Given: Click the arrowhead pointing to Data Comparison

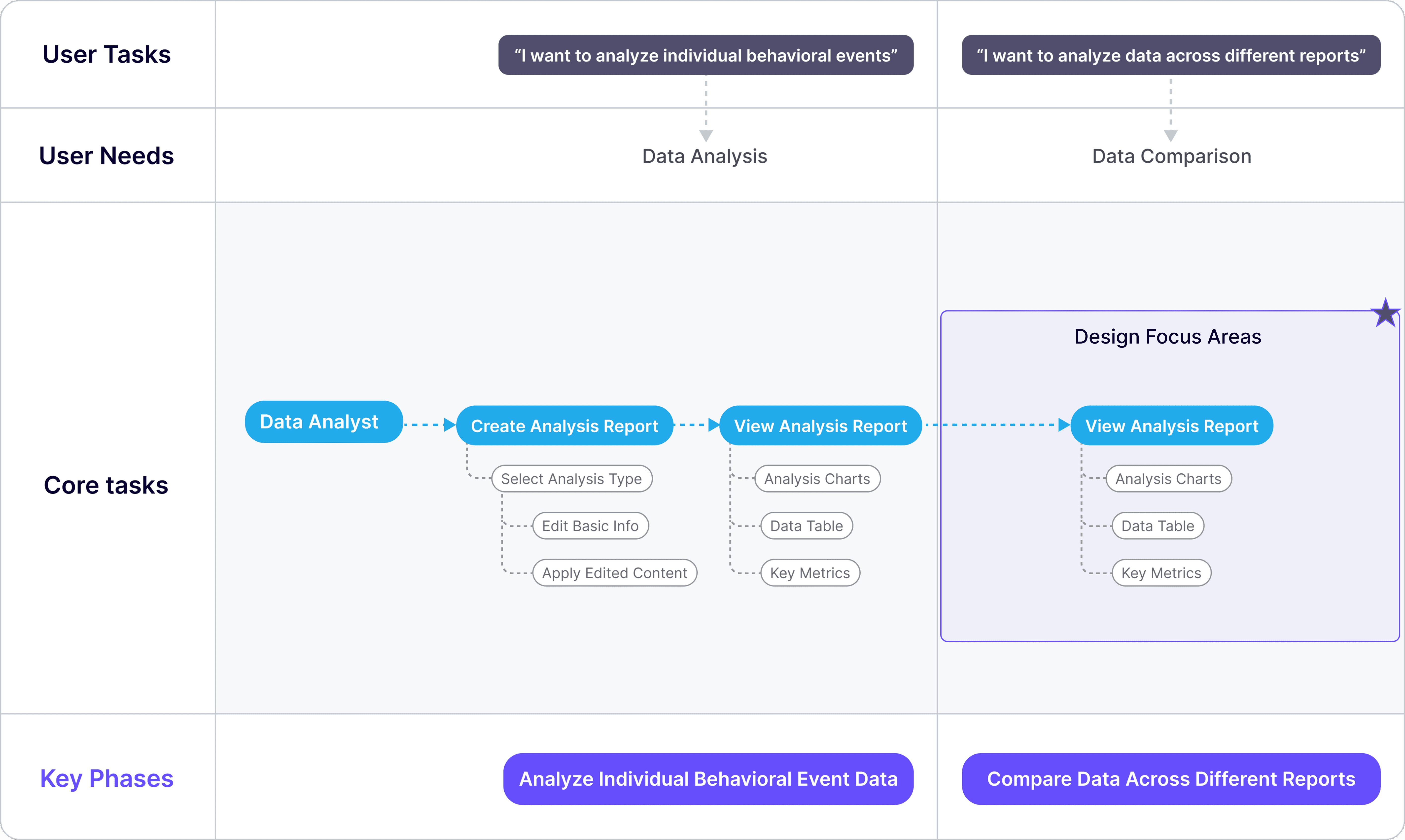Looking at the screenshot, I should (x=1171, y=136).
